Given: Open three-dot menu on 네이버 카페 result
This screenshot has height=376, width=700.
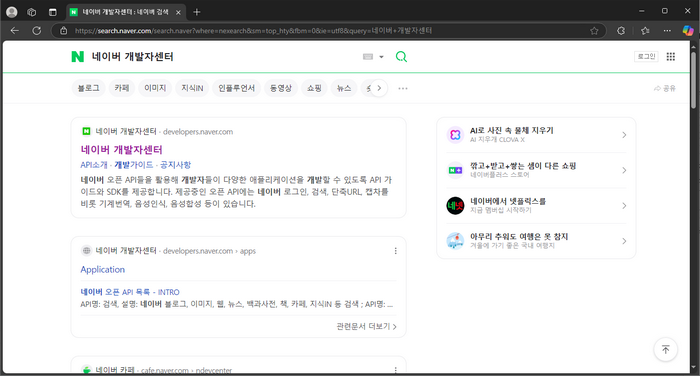Looking at the screenshot, I should [x=396, y=370].
